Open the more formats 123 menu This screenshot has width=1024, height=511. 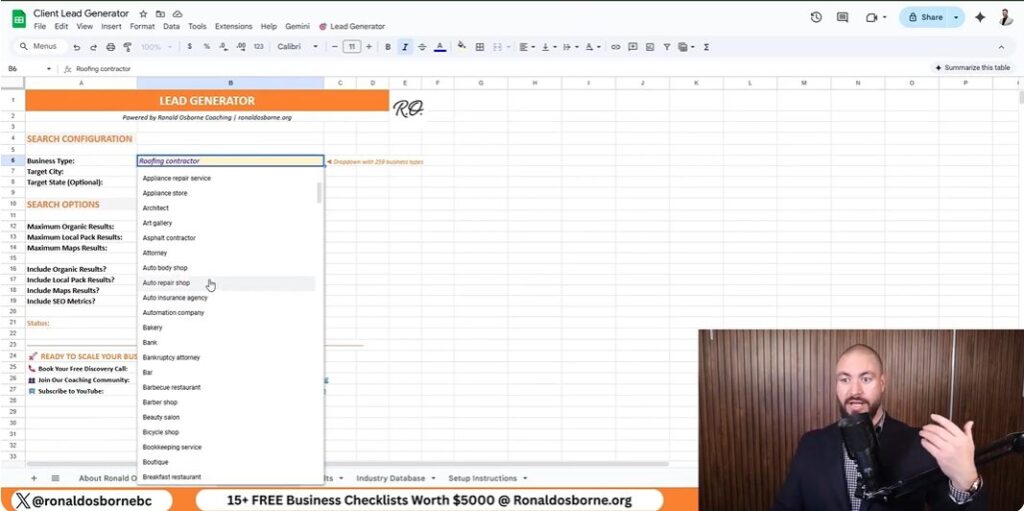(259, 47)
